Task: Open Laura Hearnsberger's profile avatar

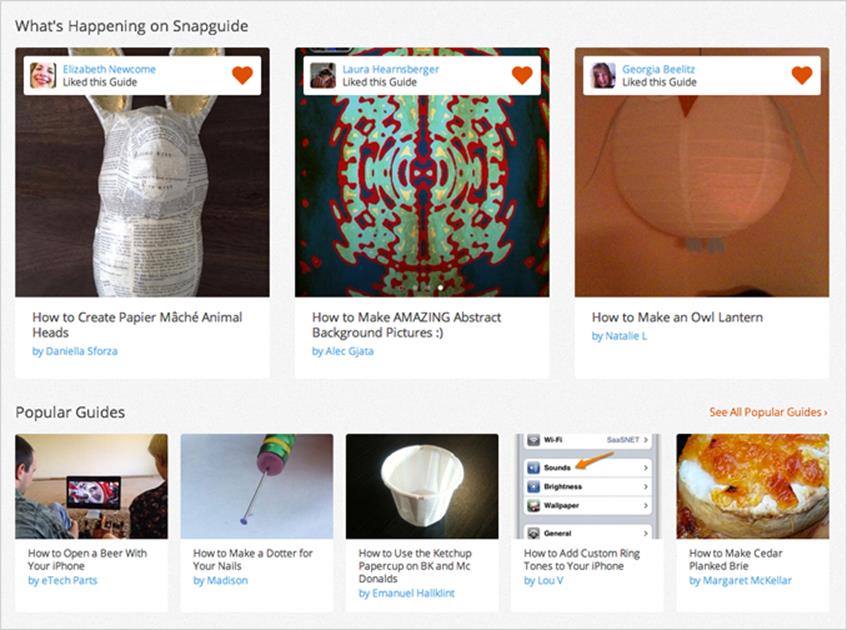Action: pyautogui.click(x=323, y=75)
